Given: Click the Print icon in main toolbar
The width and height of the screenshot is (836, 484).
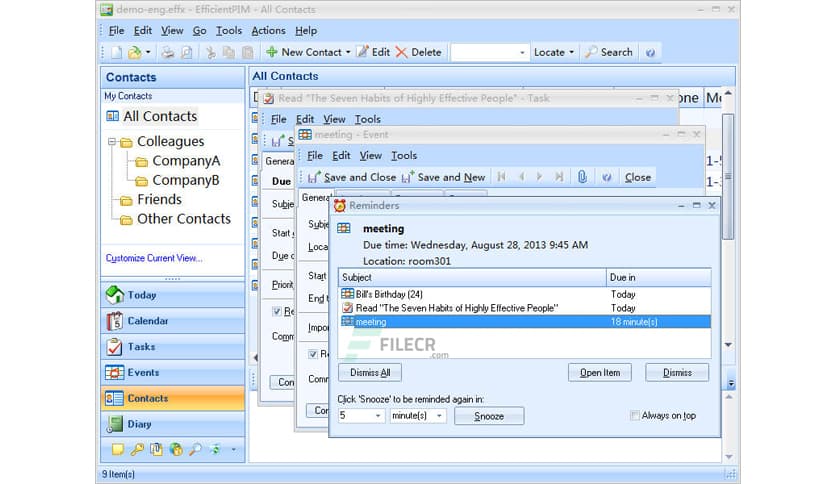Looking at the screenshot, I should tap(167, 52).
